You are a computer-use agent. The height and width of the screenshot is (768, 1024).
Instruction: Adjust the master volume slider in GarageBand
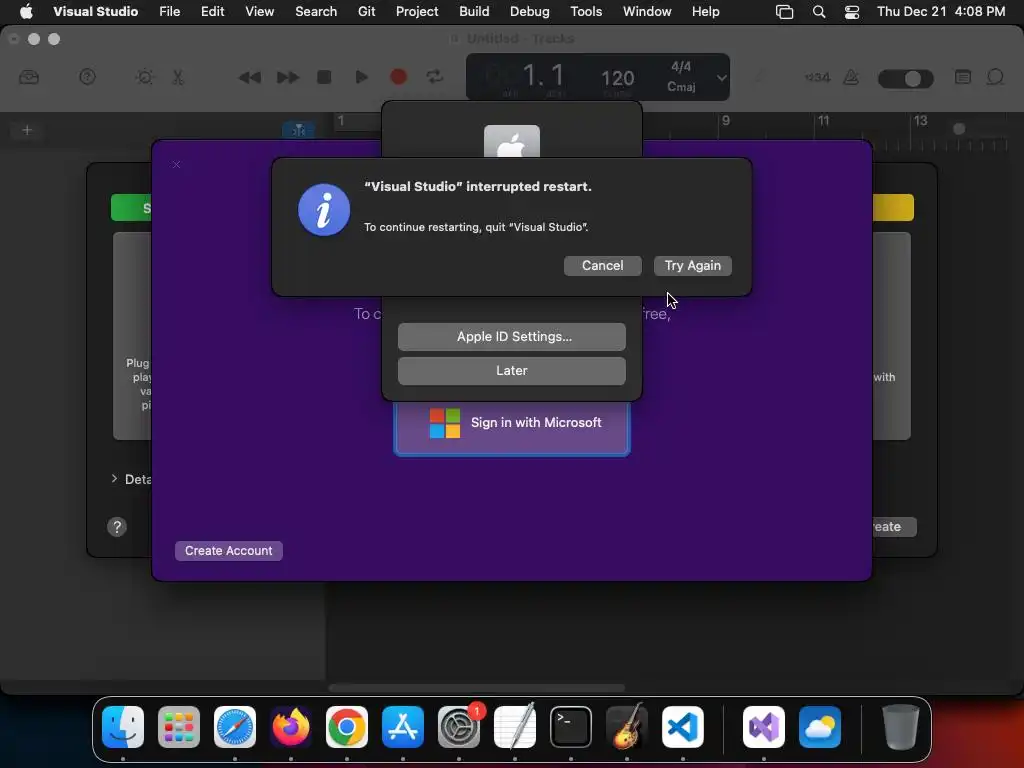906,78
